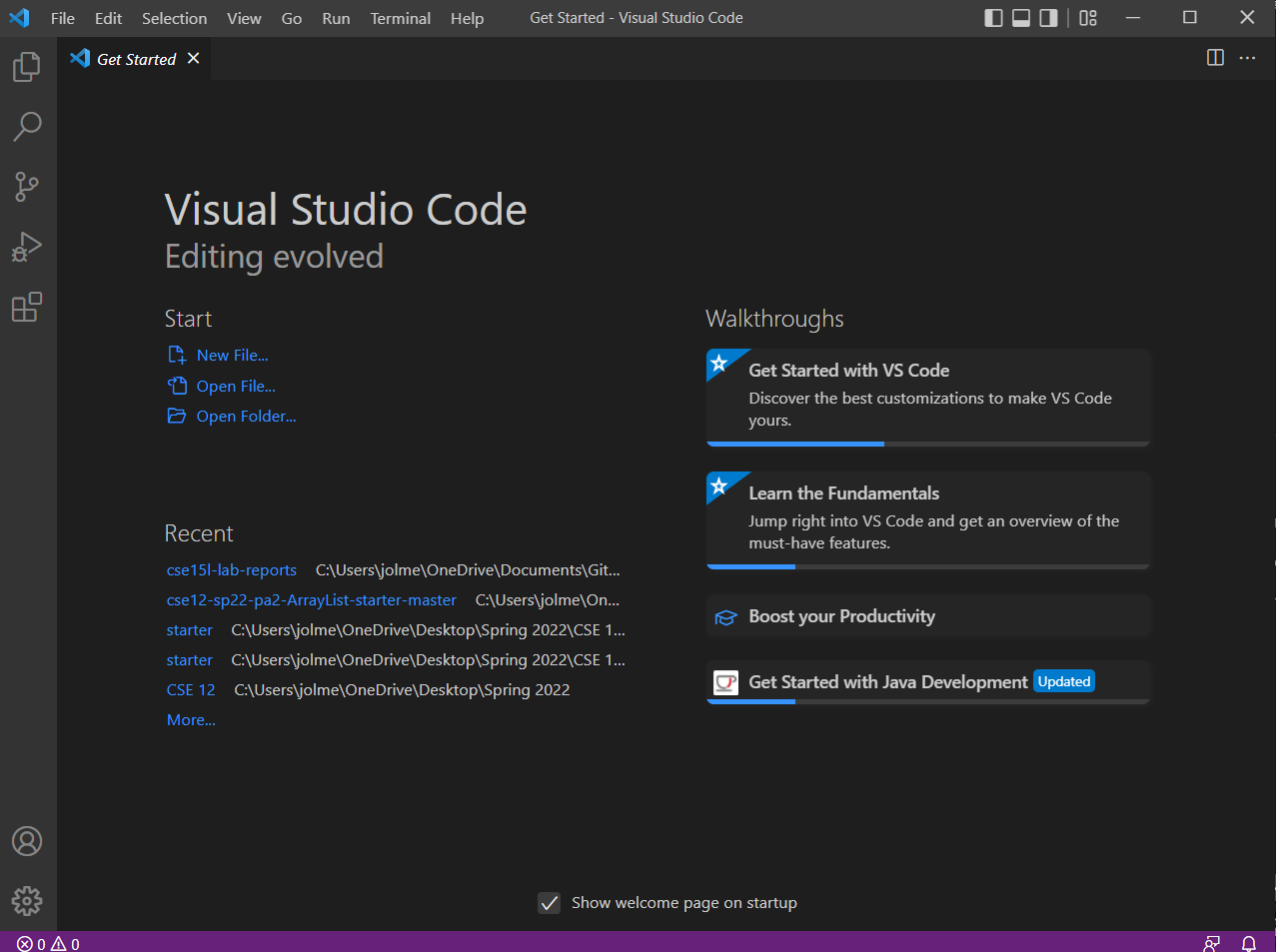Close the Get Started tab
Viewport: 1276px width, 952px height.
194,59
